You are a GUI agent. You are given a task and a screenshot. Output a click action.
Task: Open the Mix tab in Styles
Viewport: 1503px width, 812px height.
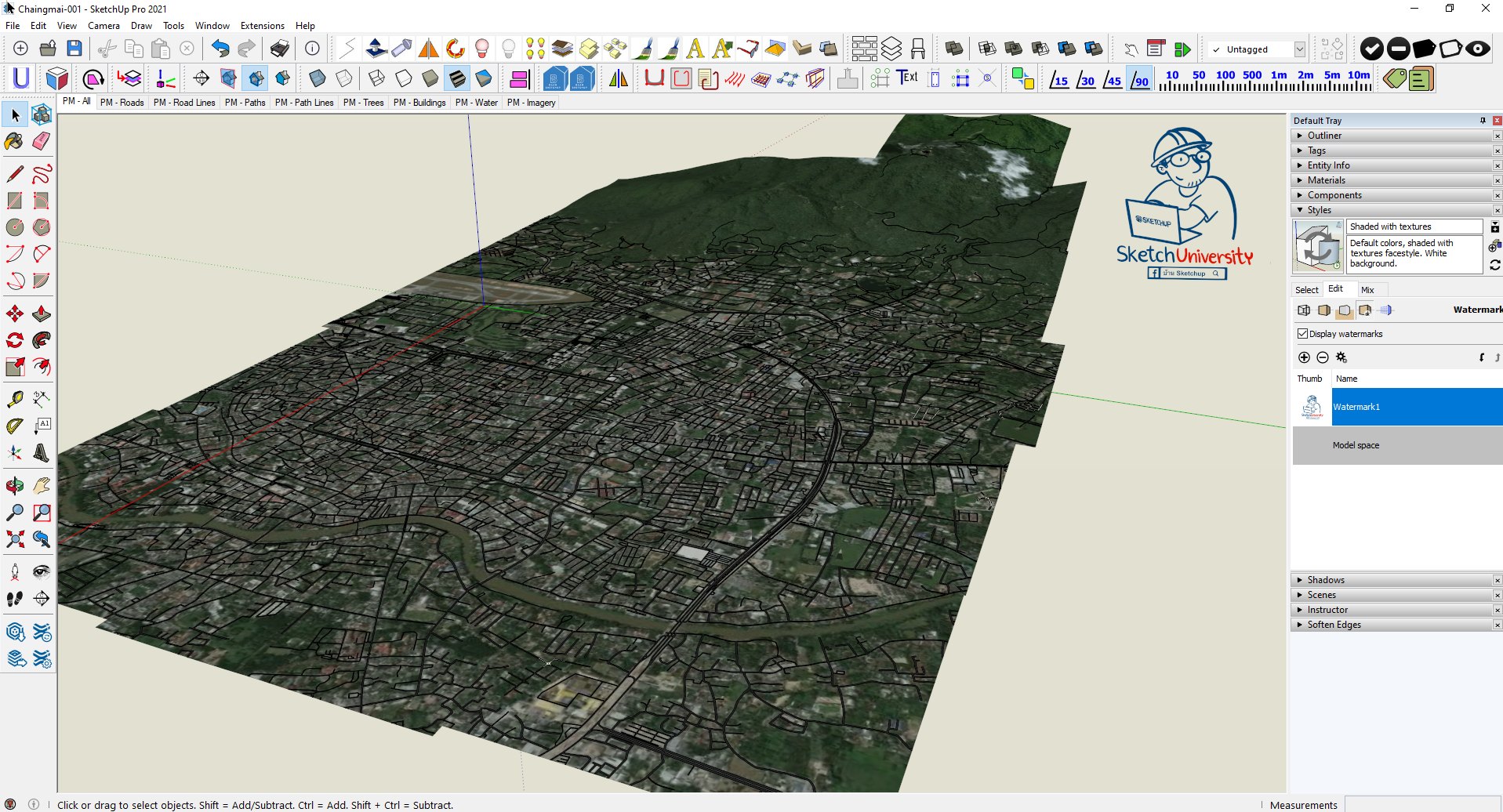coord(1367,290)
